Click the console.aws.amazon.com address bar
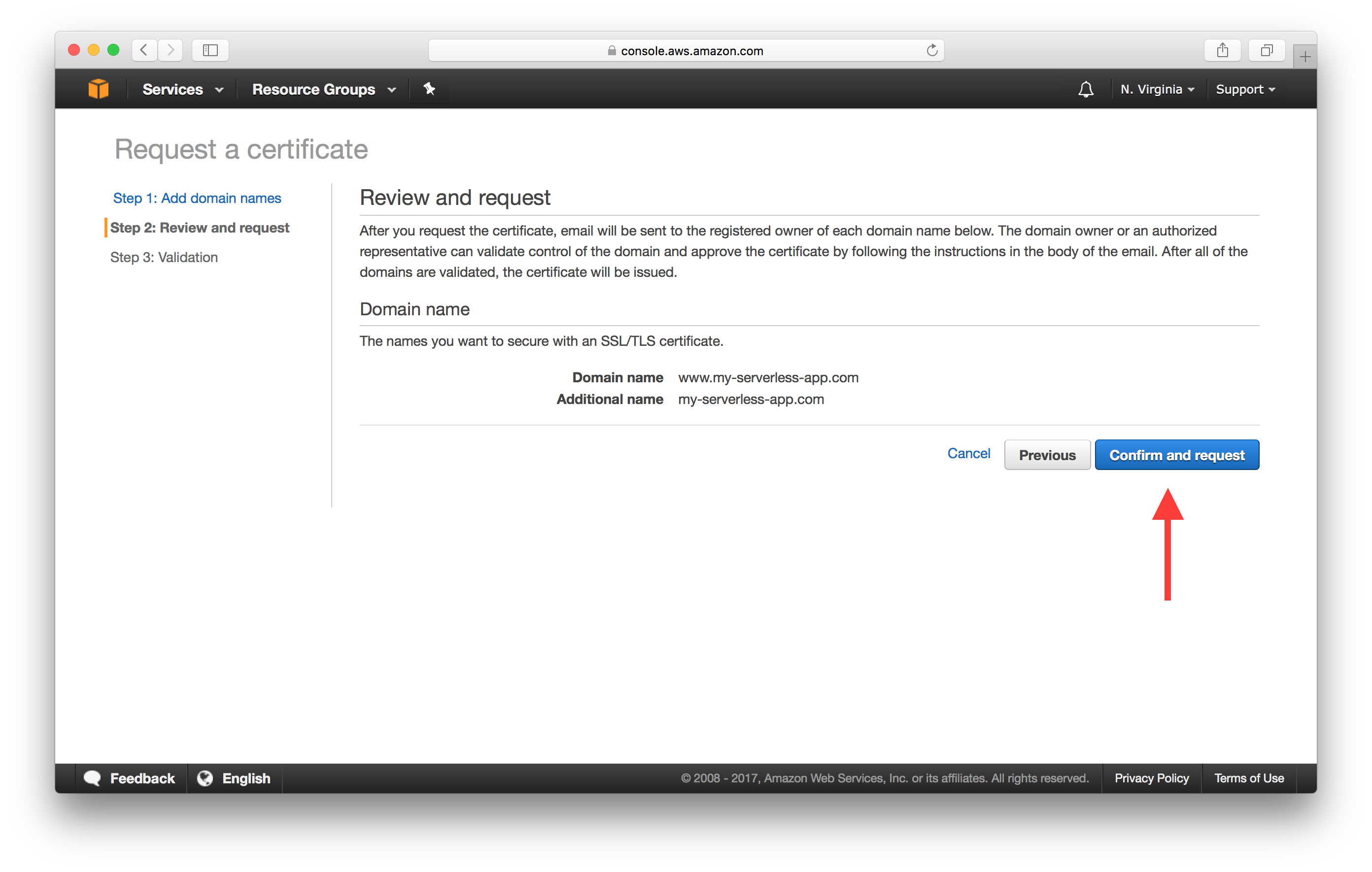The image size is (1372, 872). [686, 51]
